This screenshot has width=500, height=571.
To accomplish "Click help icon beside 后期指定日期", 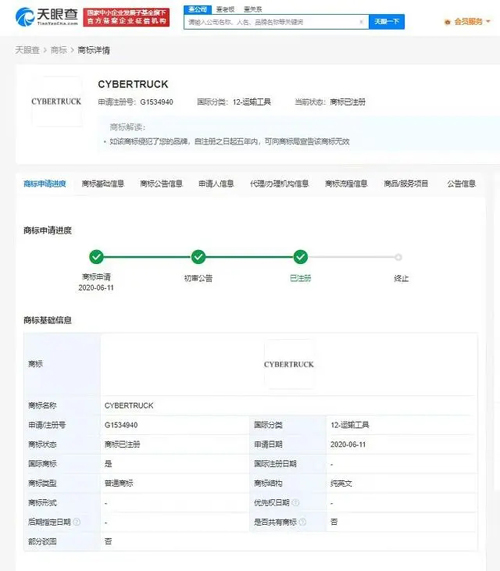I will (77, 522).
